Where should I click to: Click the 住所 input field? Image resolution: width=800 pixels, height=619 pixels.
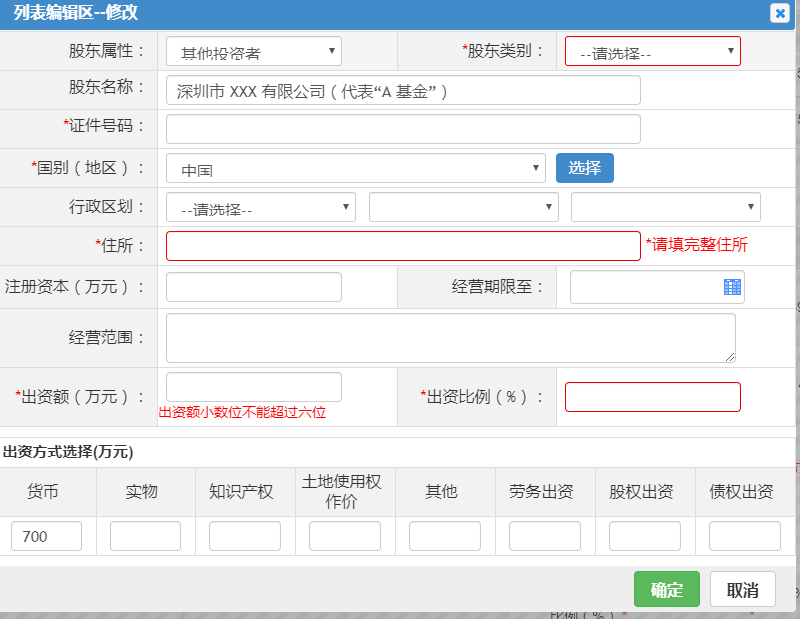coord(403,246)
